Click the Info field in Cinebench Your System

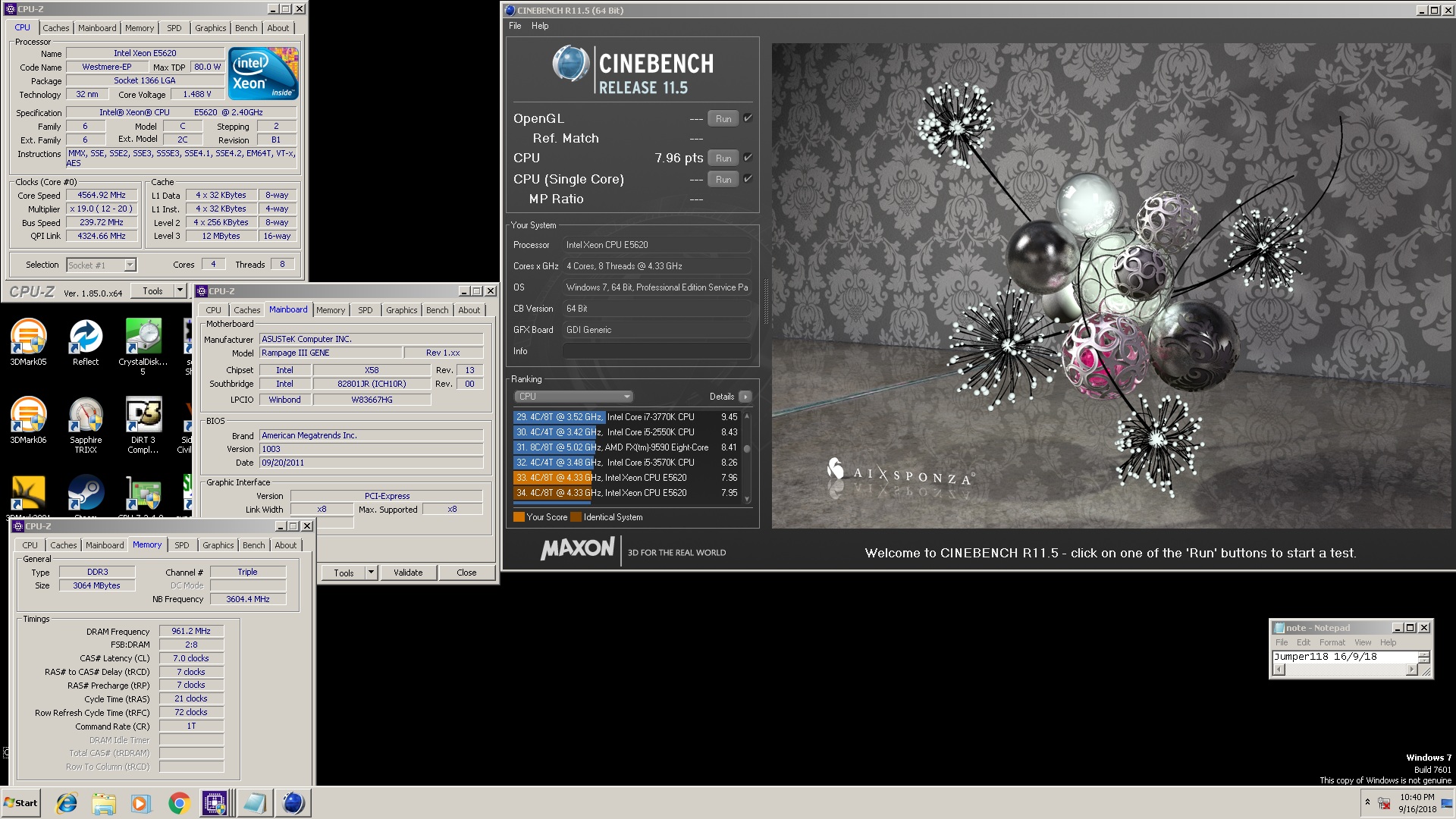(657, 351)
